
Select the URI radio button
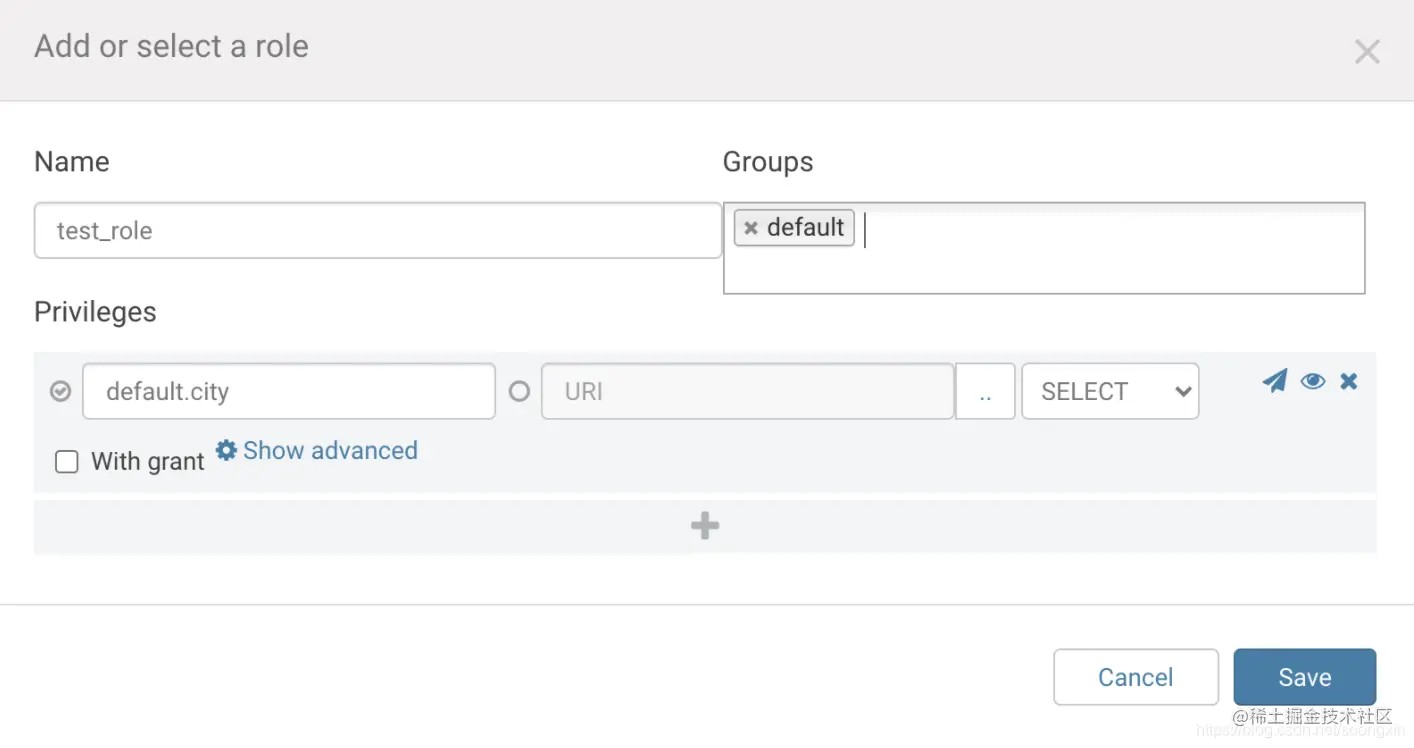pyautogui.click(x=519, y=391)
